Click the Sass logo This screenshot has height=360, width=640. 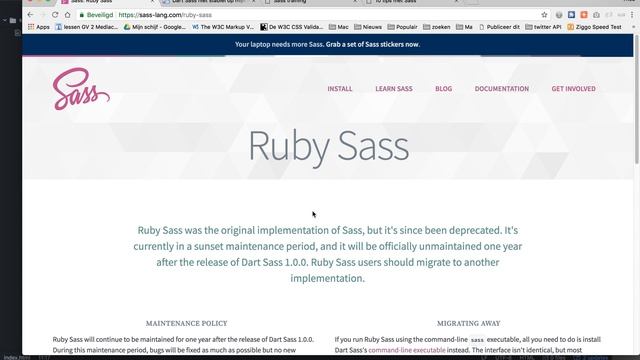[x=81, y=89]
